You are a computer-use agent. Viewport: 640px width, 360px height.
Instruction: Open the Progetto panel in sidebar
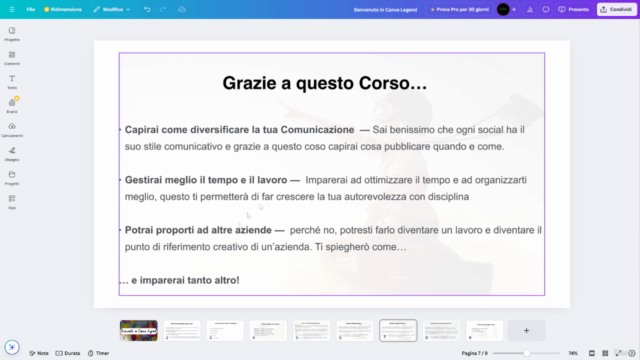(12, 34)
